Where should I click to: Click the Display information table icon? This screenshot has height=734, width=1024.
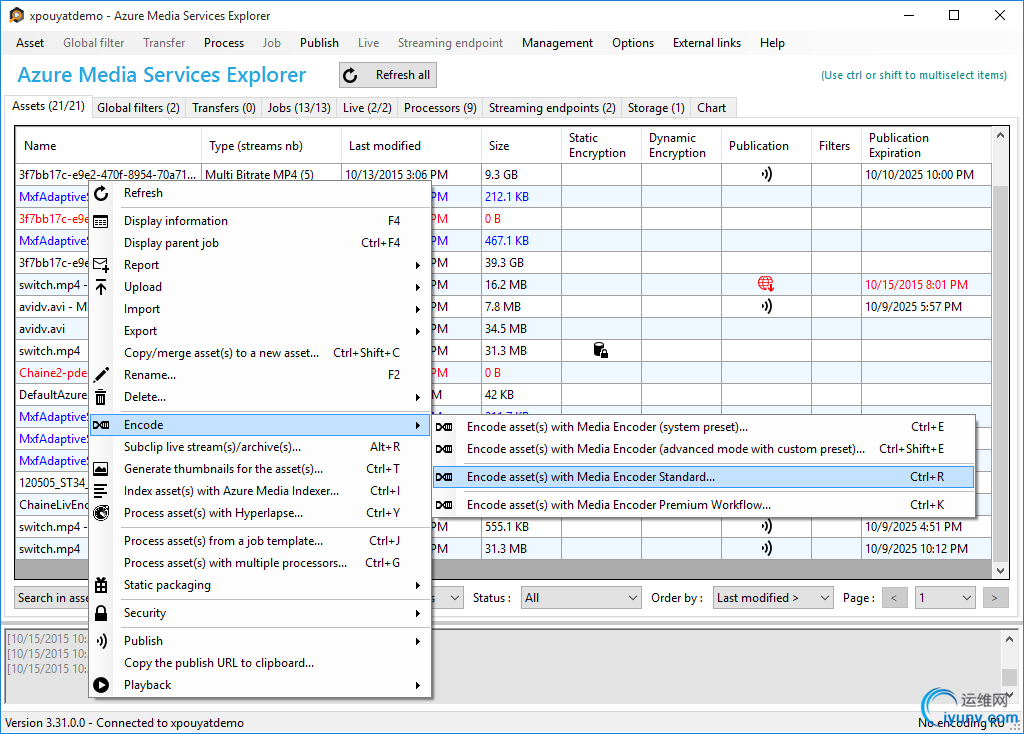click(x=101, y=221)
